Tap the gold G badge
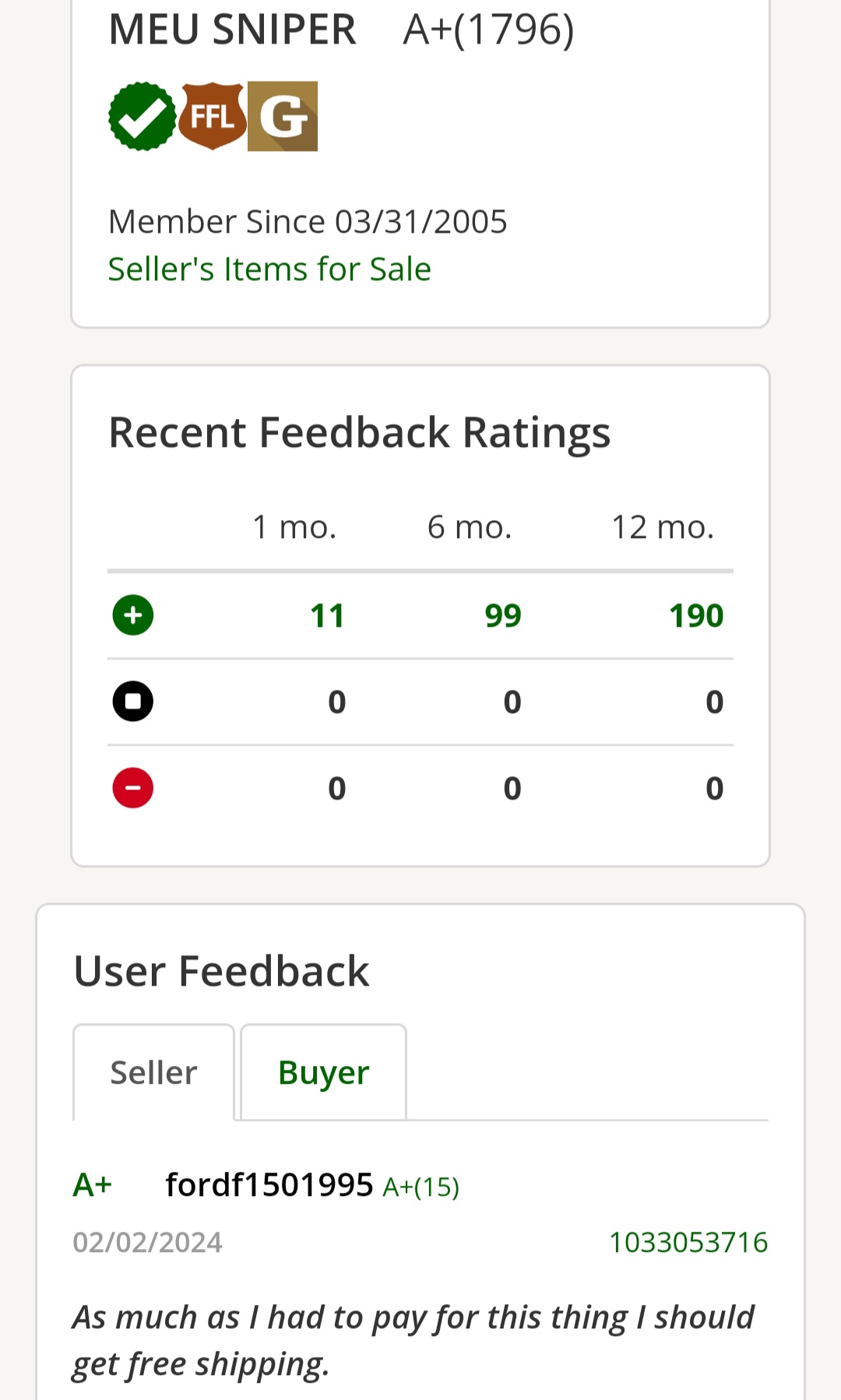 point(283,116)
